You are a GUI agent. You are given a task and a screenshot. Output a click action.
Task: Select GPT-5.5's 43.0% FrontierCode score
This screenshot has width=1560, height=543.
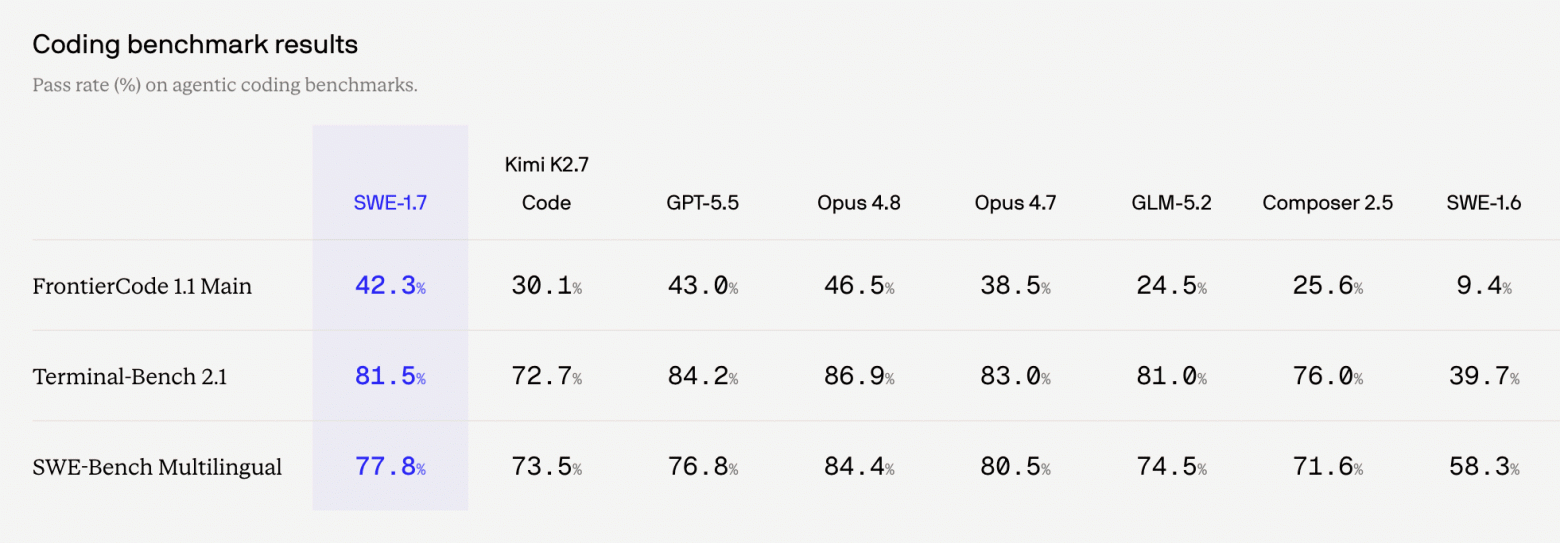[703, 286]
